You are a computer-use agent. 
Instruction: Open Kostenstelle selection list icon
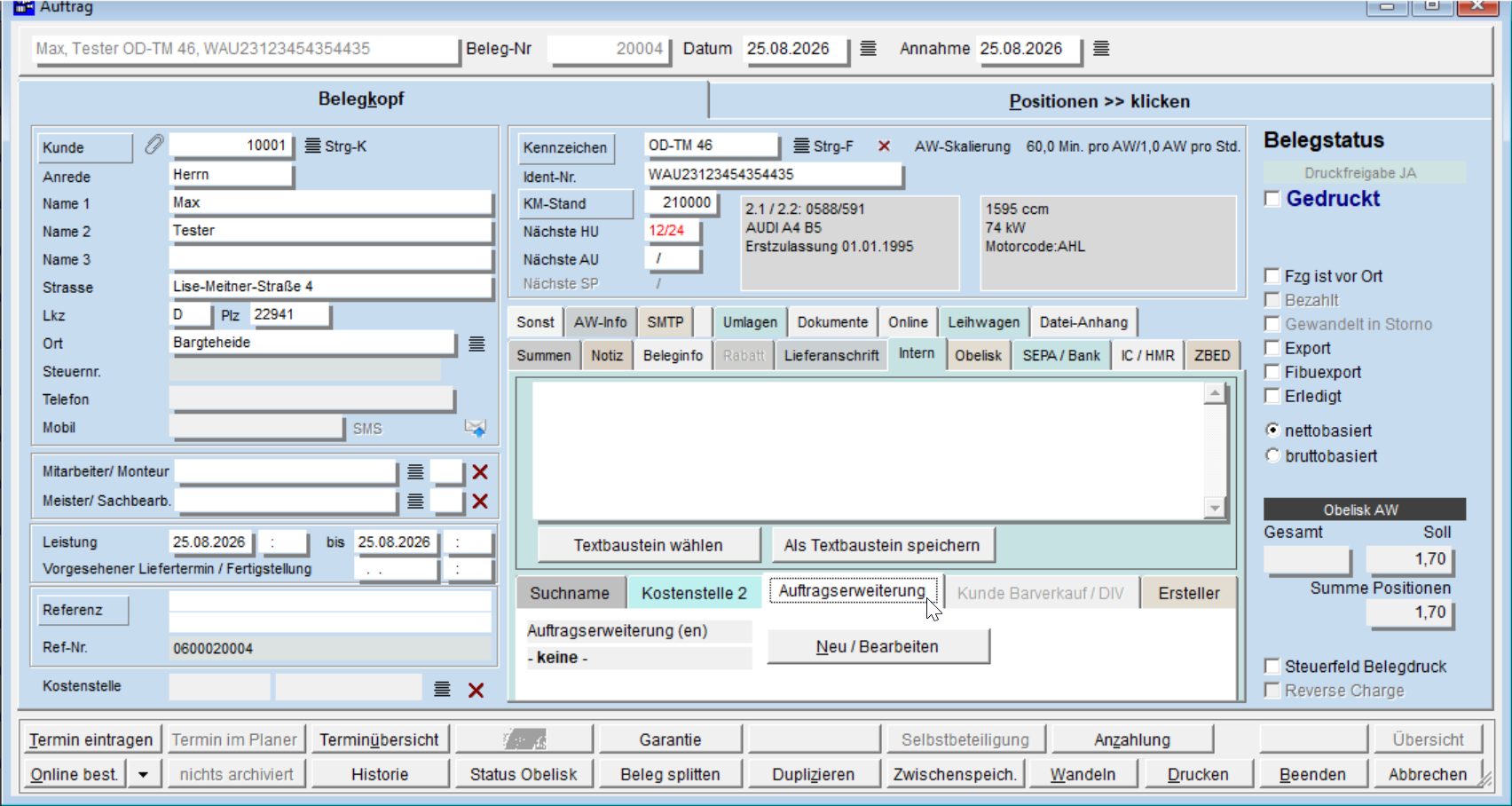coord(442,689)
